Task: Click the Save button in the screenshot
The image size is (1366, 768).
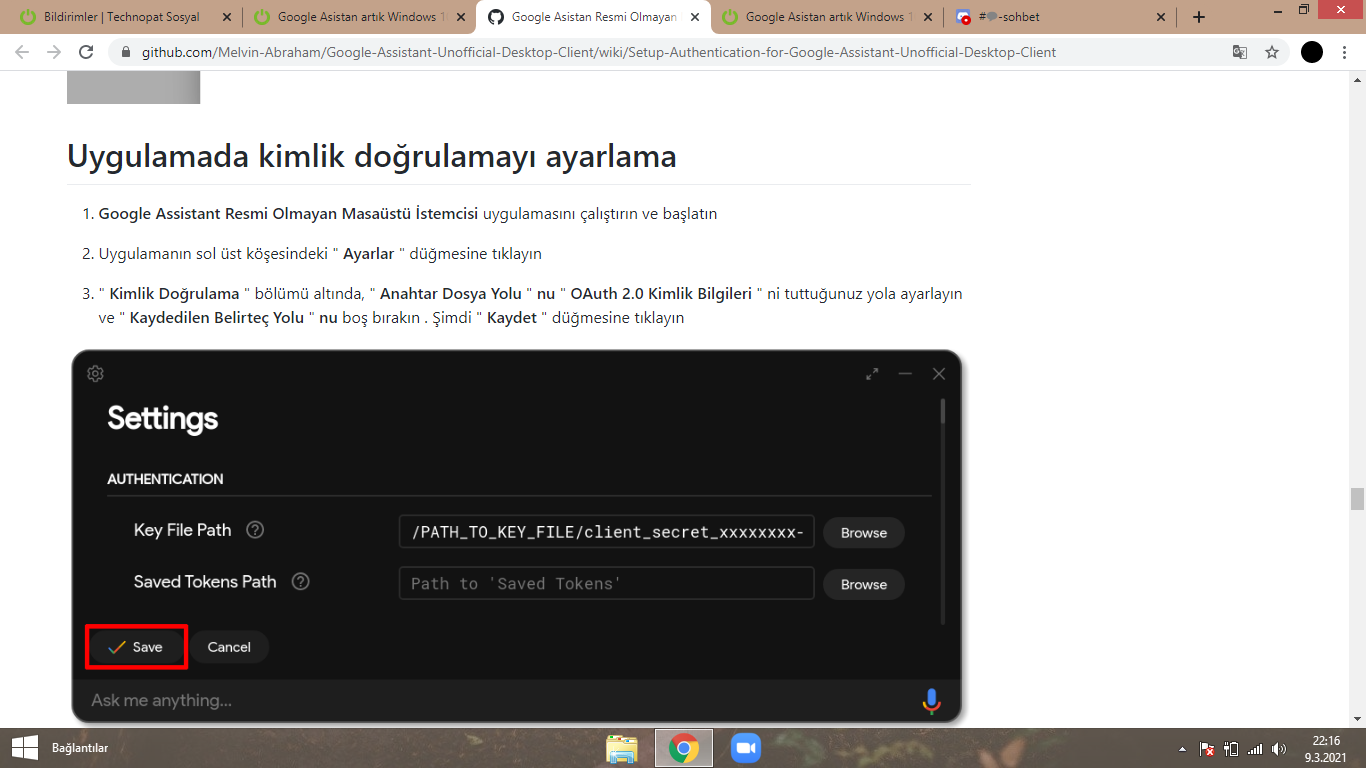Action: 136,647
